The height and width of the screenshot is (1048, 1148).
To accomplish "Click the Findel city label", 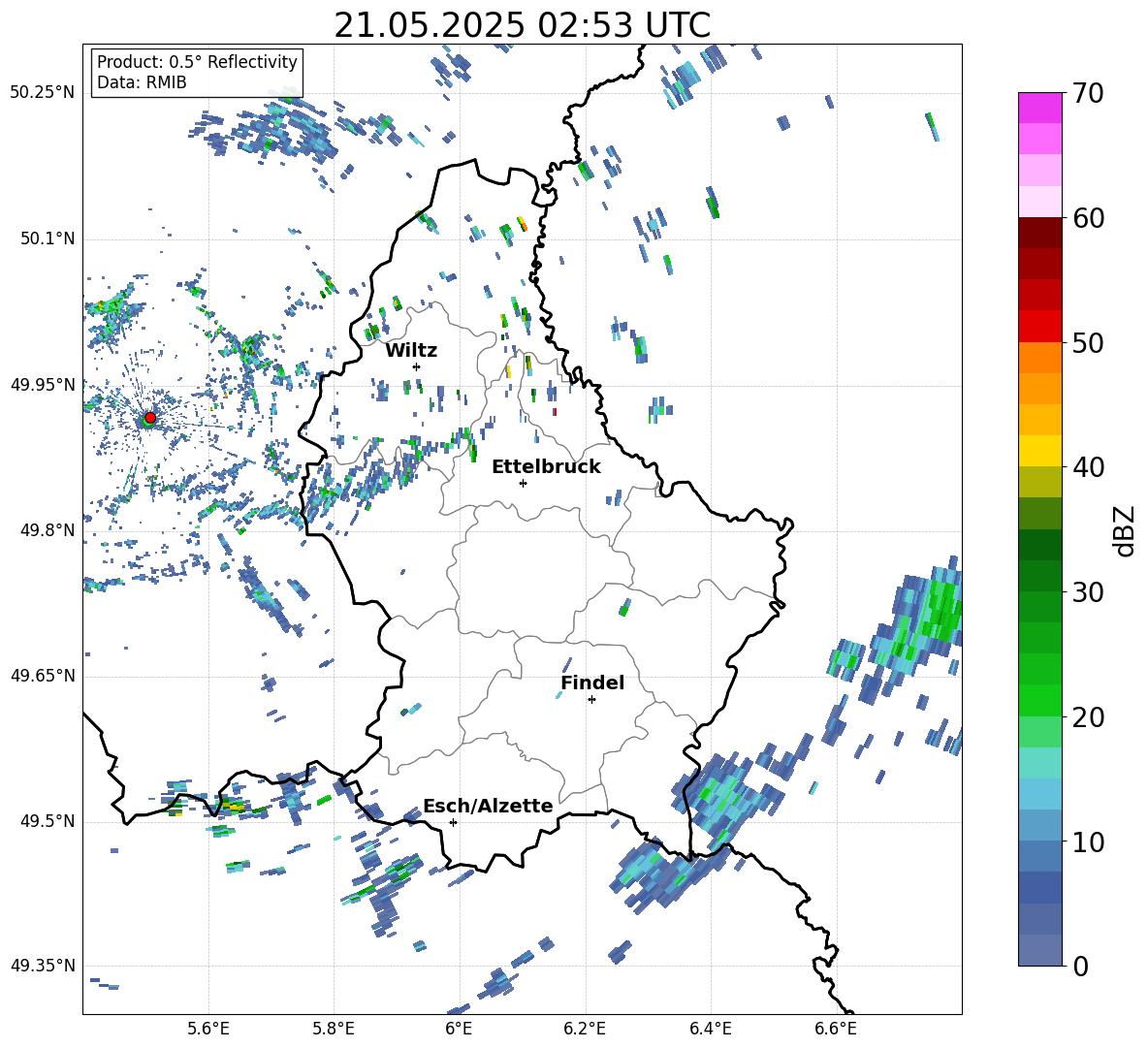I will pyautogui.click(x=592, y=683).
